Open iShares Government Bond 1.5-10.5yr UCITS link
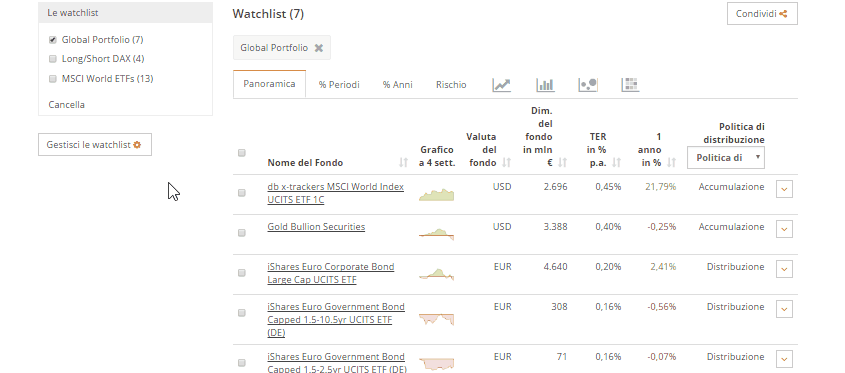 336,320
